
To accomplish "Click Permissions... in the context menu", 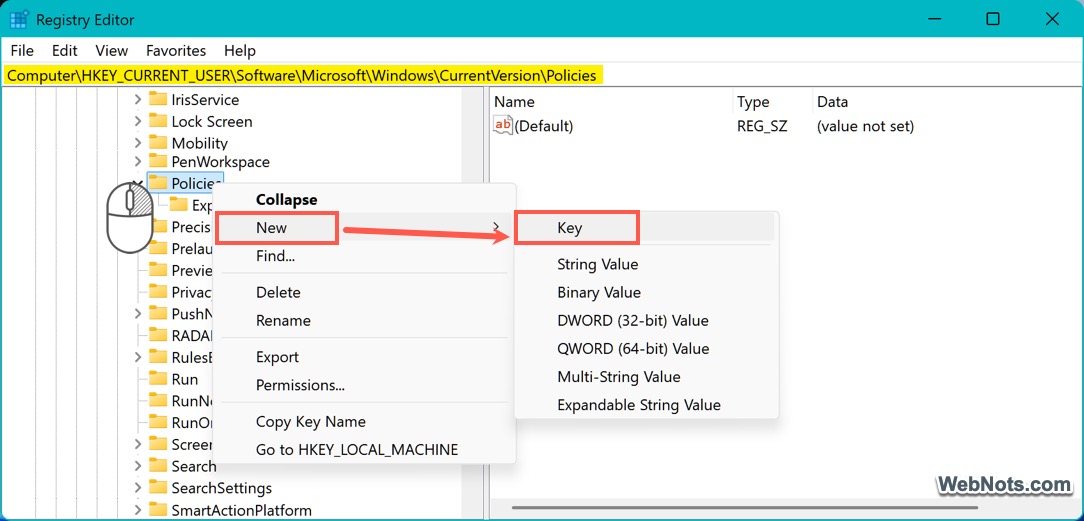I will pyautogui.click(x=300, y=385).
